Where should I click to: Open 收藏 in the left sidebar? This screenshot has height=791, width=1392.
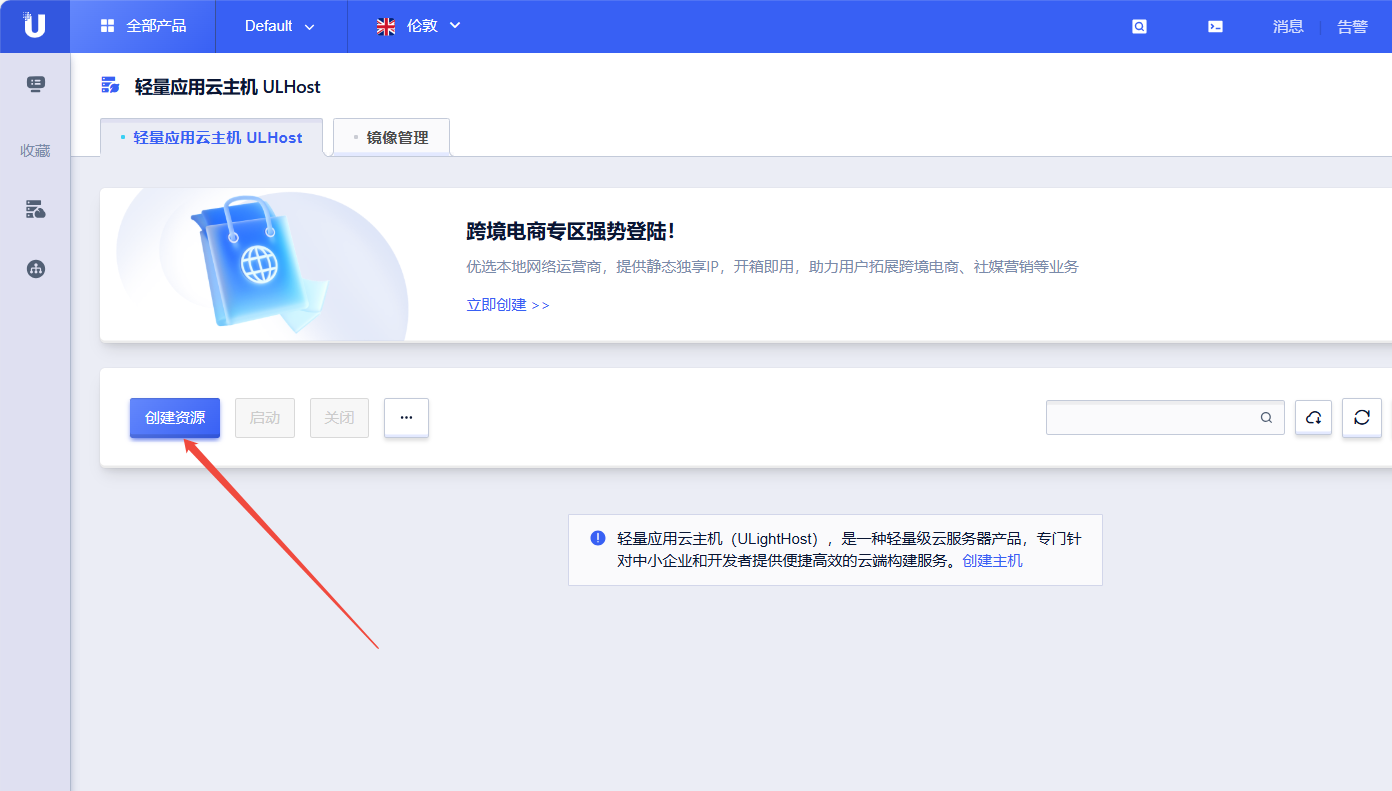click(35, 151)
